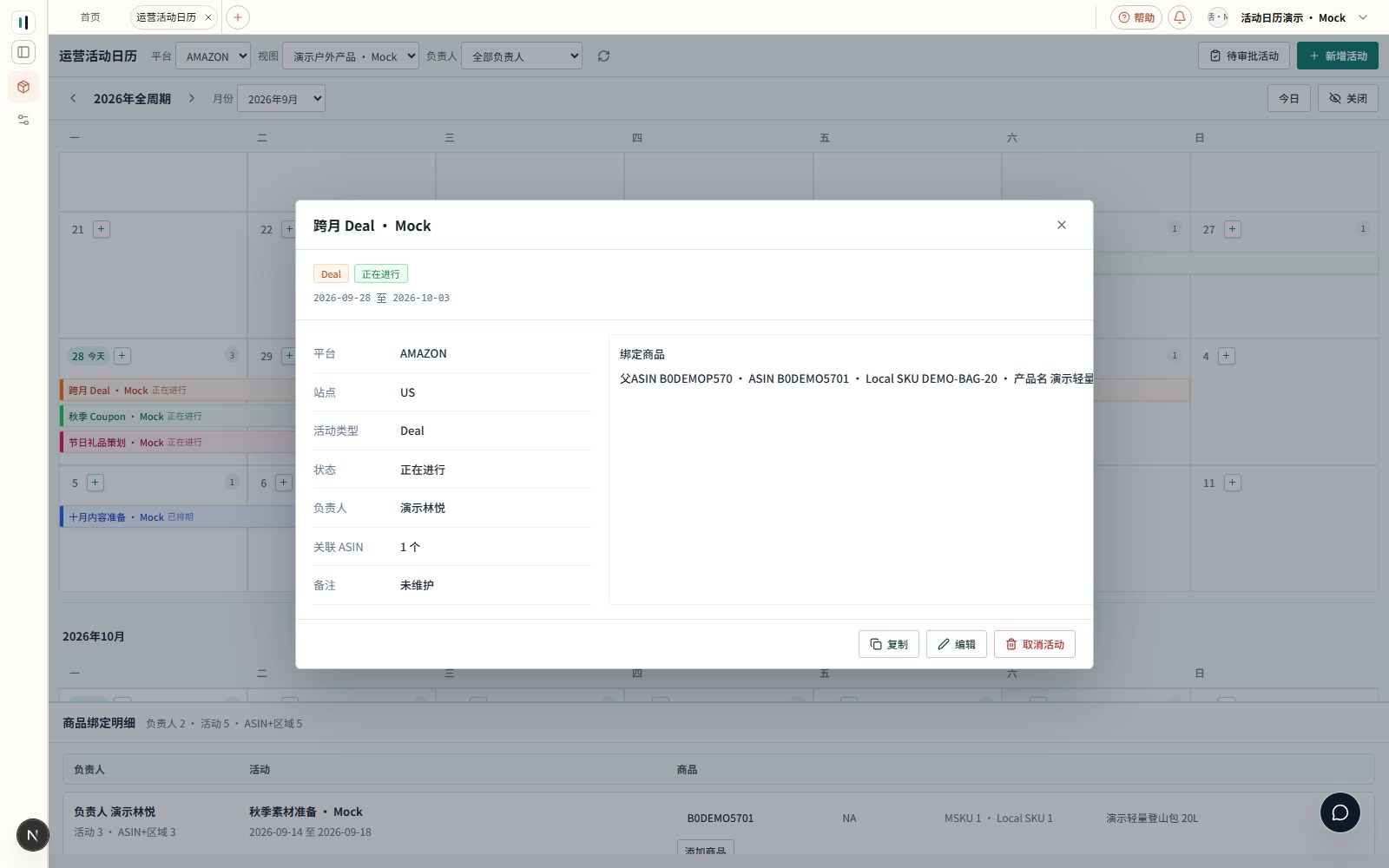
Task: Click the 正在进行 status tag in dialog
Action: [x=381, y=274]
